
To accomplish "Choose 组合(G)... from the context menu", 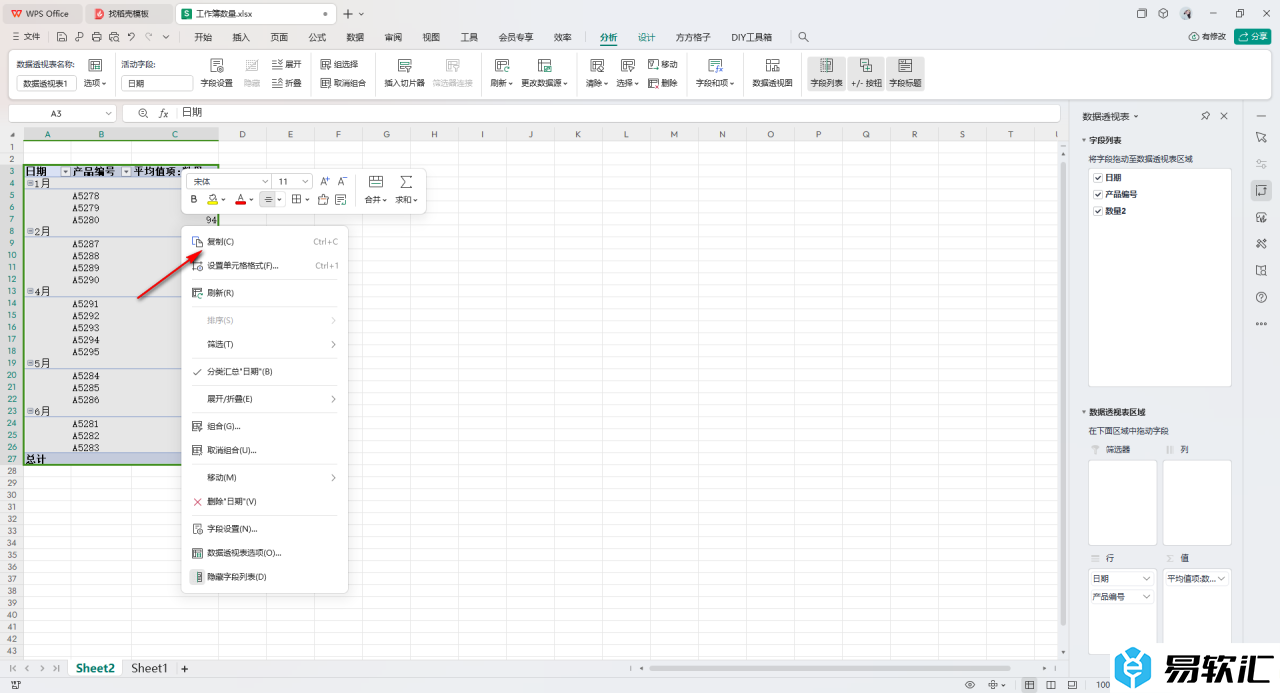I will tap(264, 426).
